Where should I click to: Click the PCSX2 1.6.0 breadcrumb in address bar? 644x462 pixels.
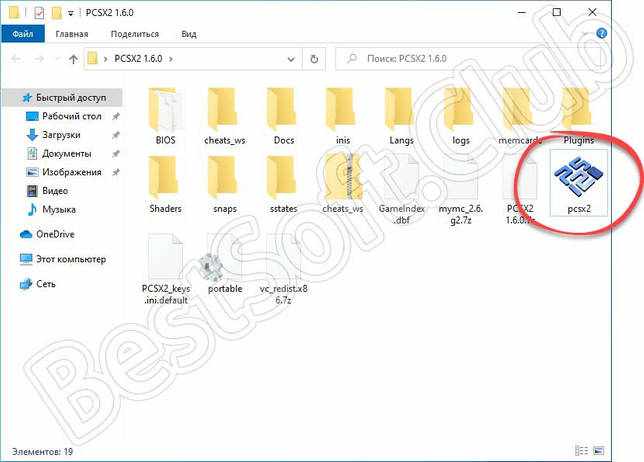[138, 59]
